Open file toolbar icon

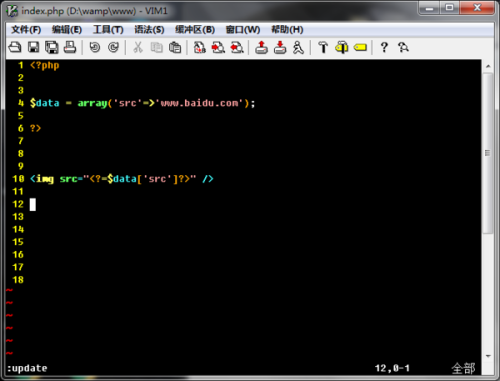[x=15, y=47]
